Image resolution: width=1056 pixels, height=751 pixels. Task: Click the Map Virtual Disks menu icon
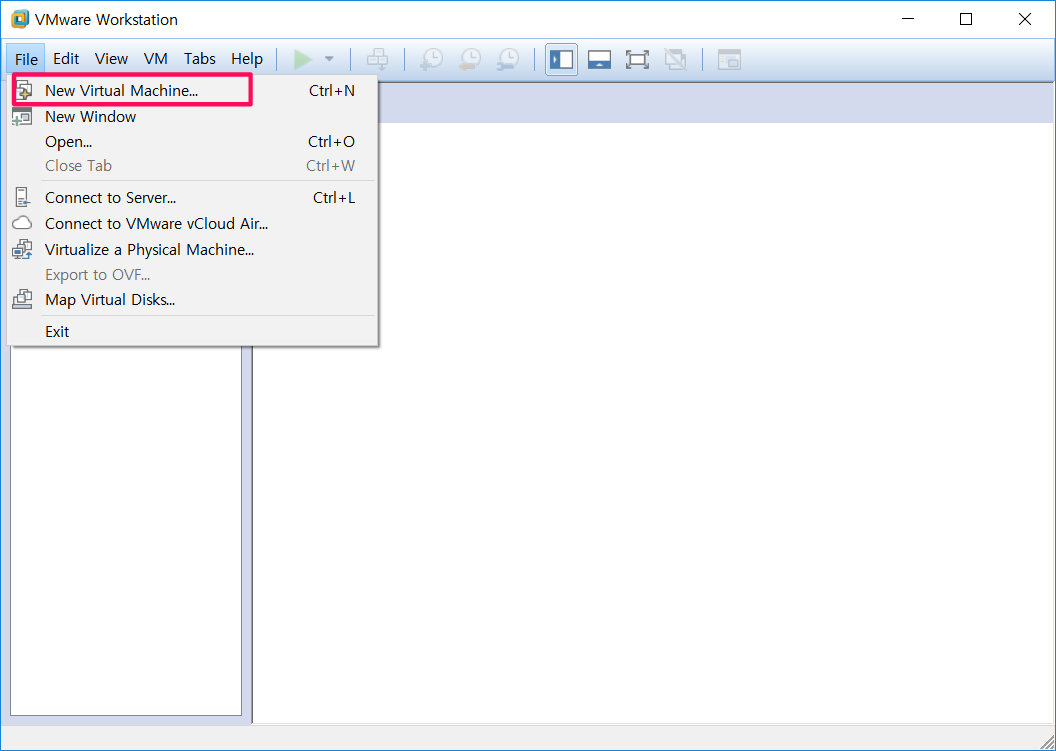(22, 299)
